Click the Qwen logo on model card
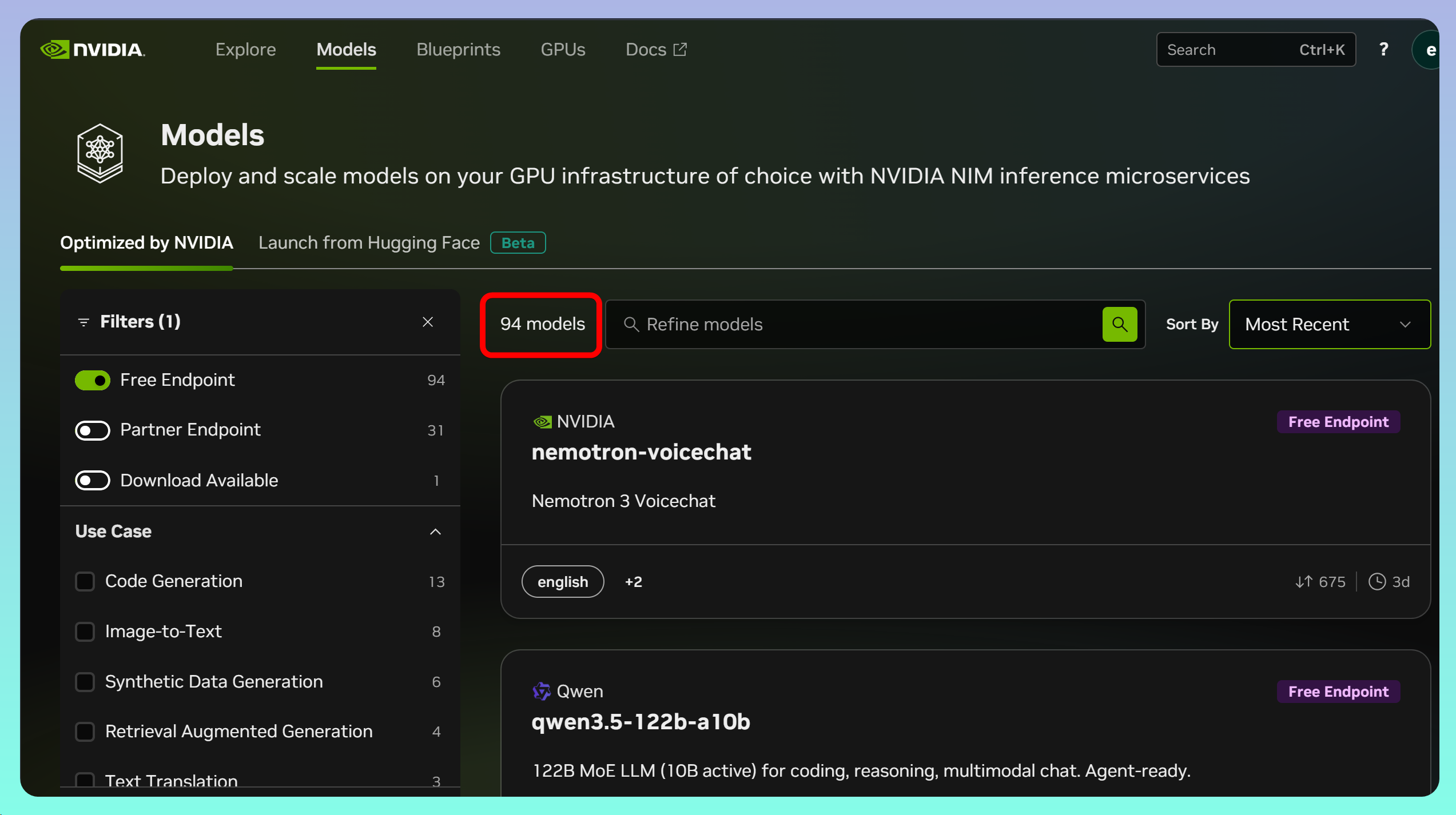The image size is (1456, 815). tap(541, 691)
